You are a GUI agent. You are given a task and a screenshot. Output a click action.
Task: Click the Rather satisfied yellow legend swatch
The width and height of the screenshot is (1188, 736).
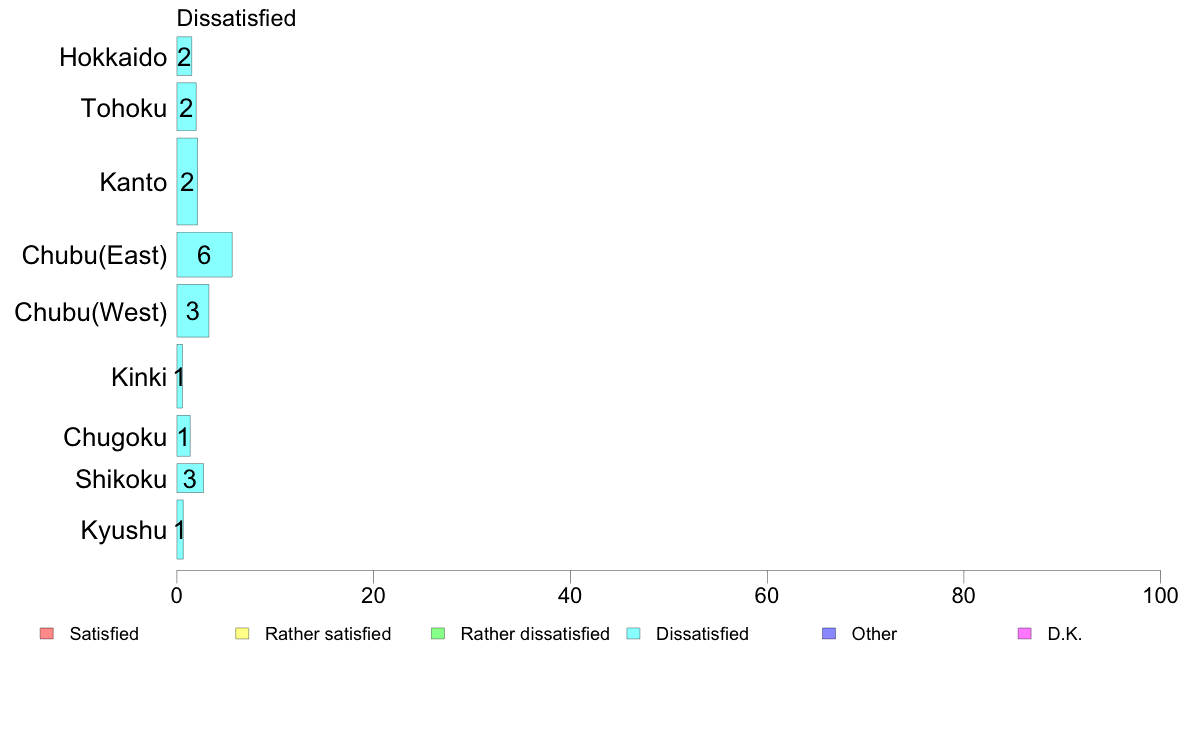pos(242,634)
